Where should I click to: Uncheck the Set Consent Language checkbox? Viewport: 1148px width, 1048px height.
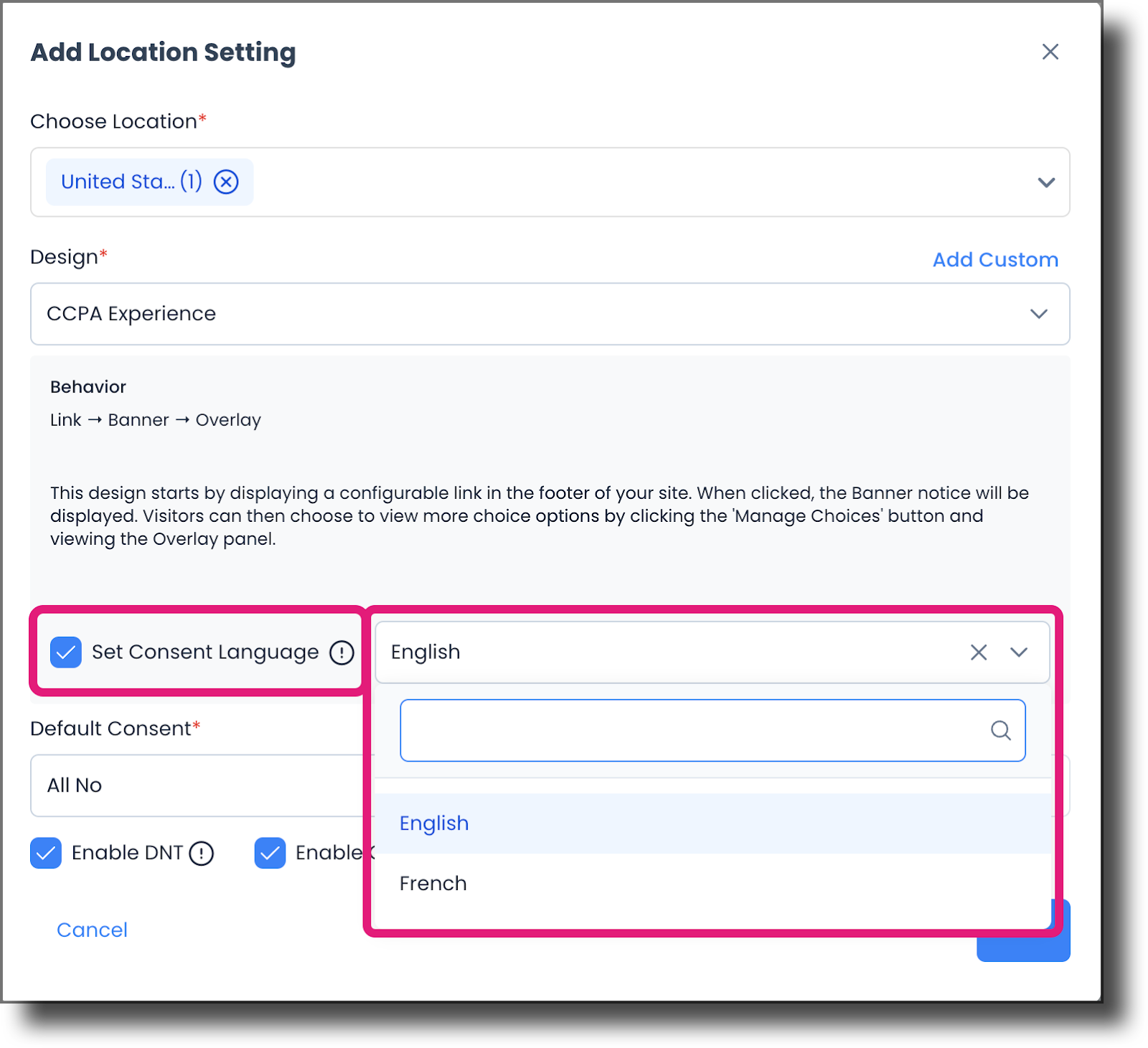click(65, 652)
